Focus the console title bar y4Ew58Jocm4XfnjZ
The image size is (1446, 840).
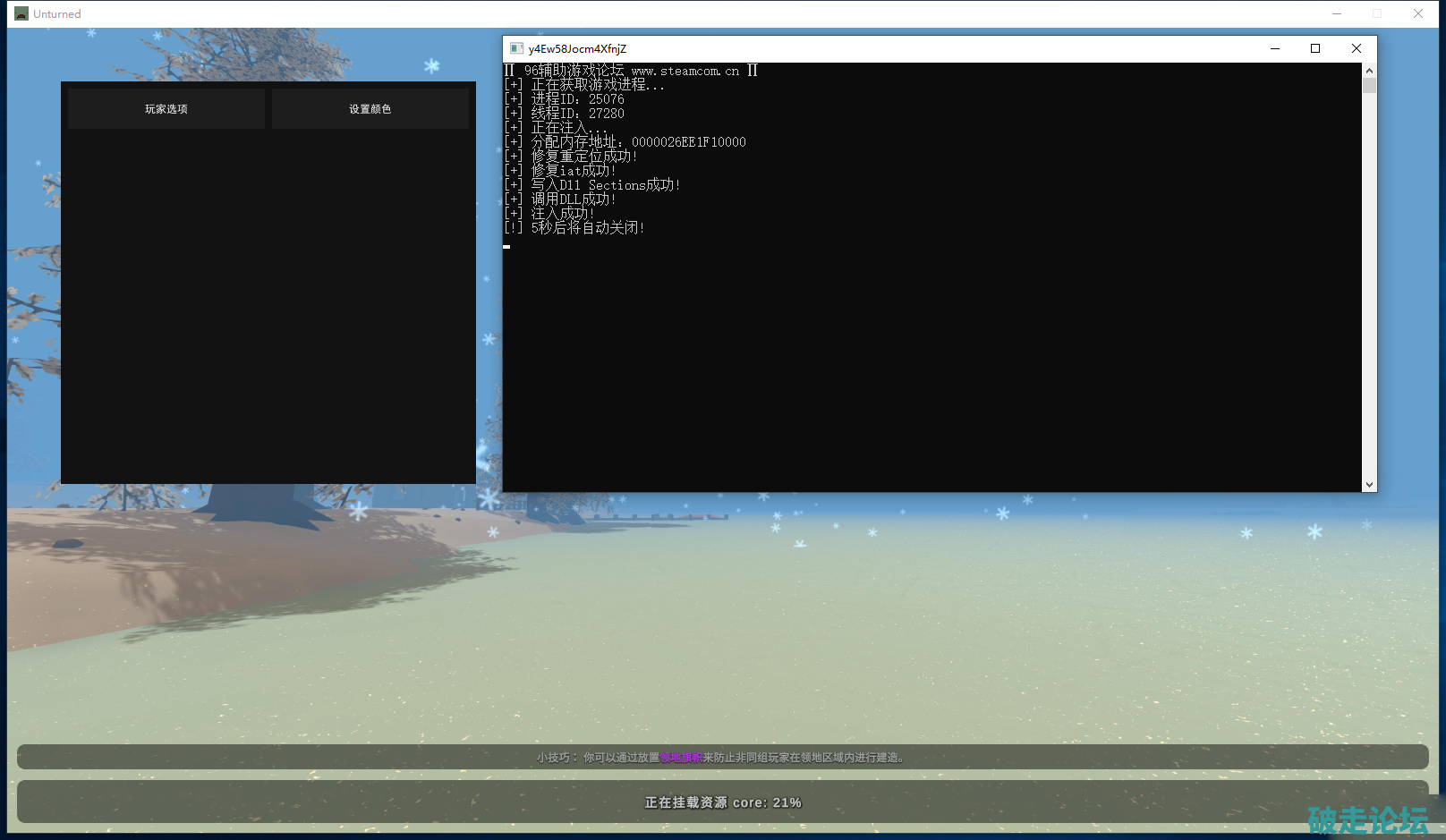pyautogui.click(x=895, y=48)
